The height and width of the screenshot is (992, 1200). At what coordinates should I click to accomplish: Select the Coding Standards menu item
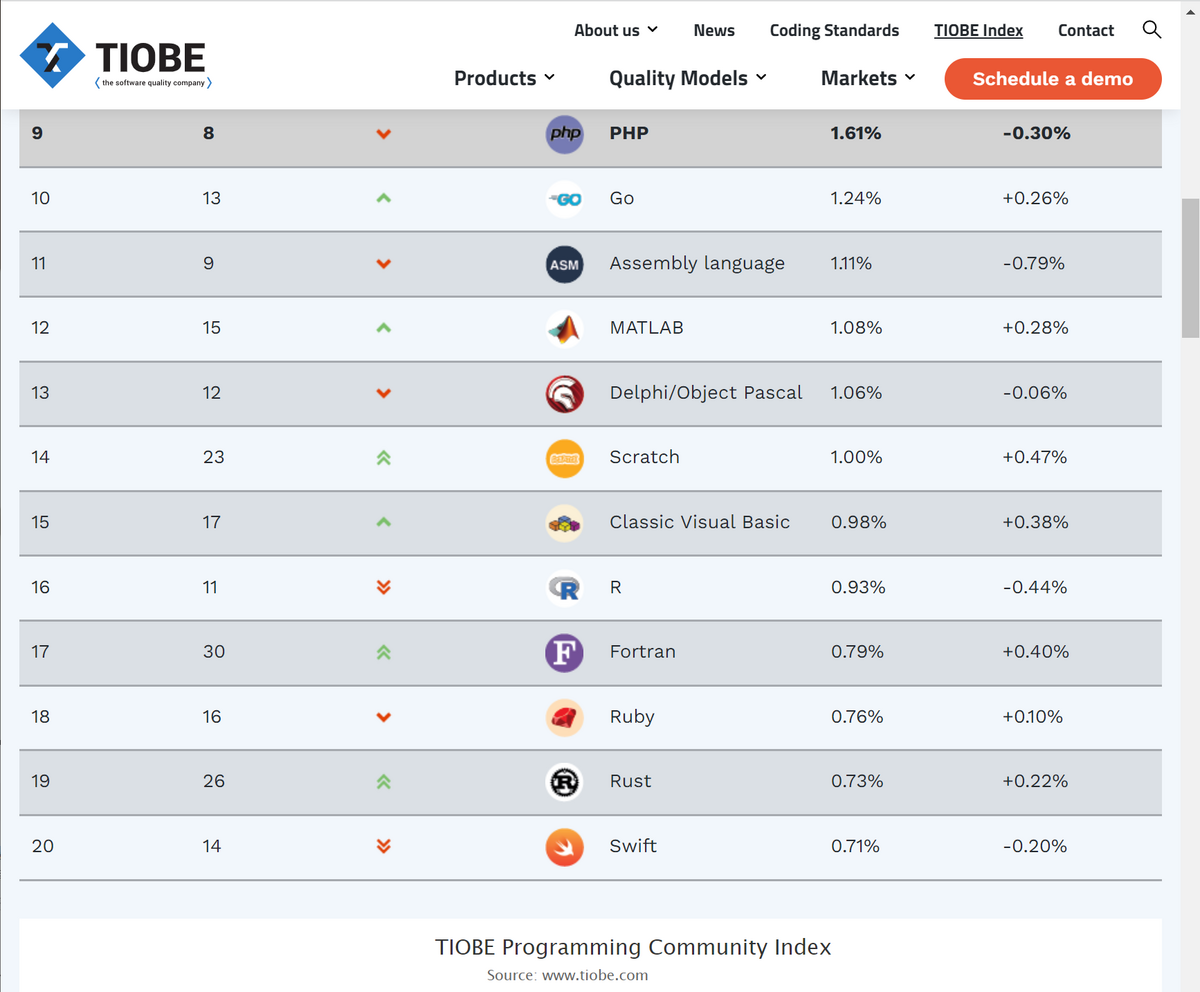(x=834, y=30)
